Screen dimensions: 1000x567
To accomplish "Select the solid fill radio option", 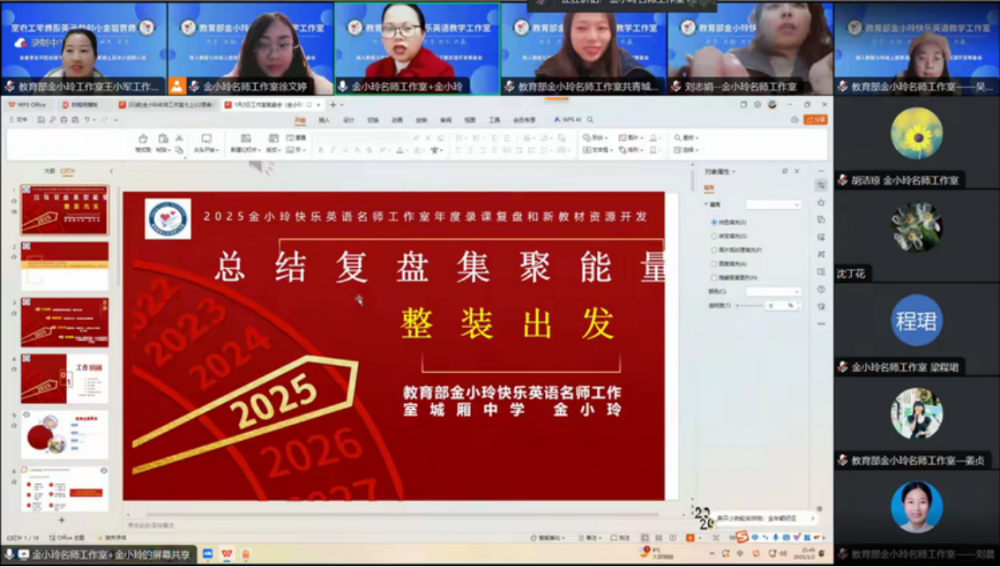I will point(714,222).
